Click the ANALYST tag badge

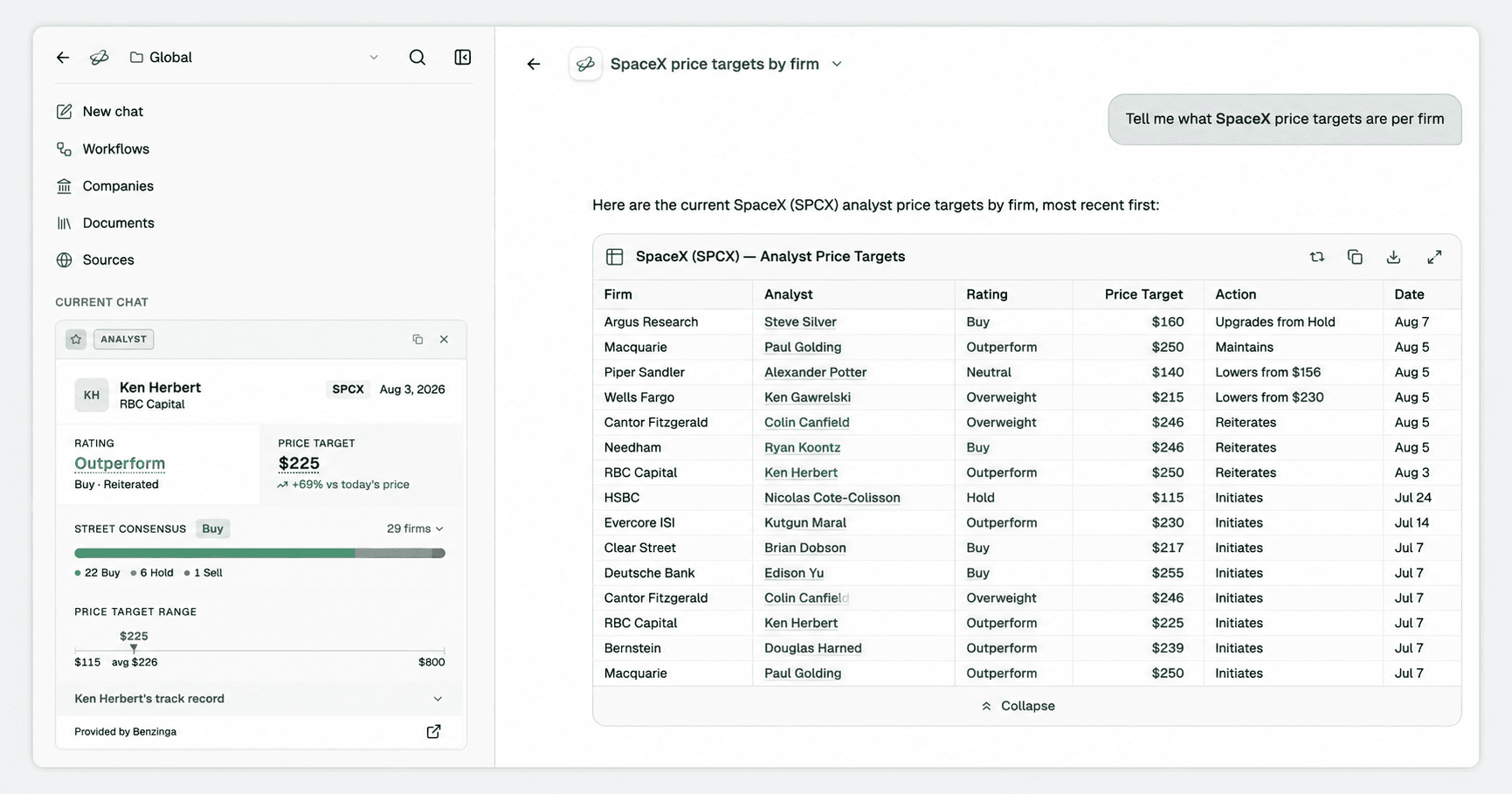point(123,339)
